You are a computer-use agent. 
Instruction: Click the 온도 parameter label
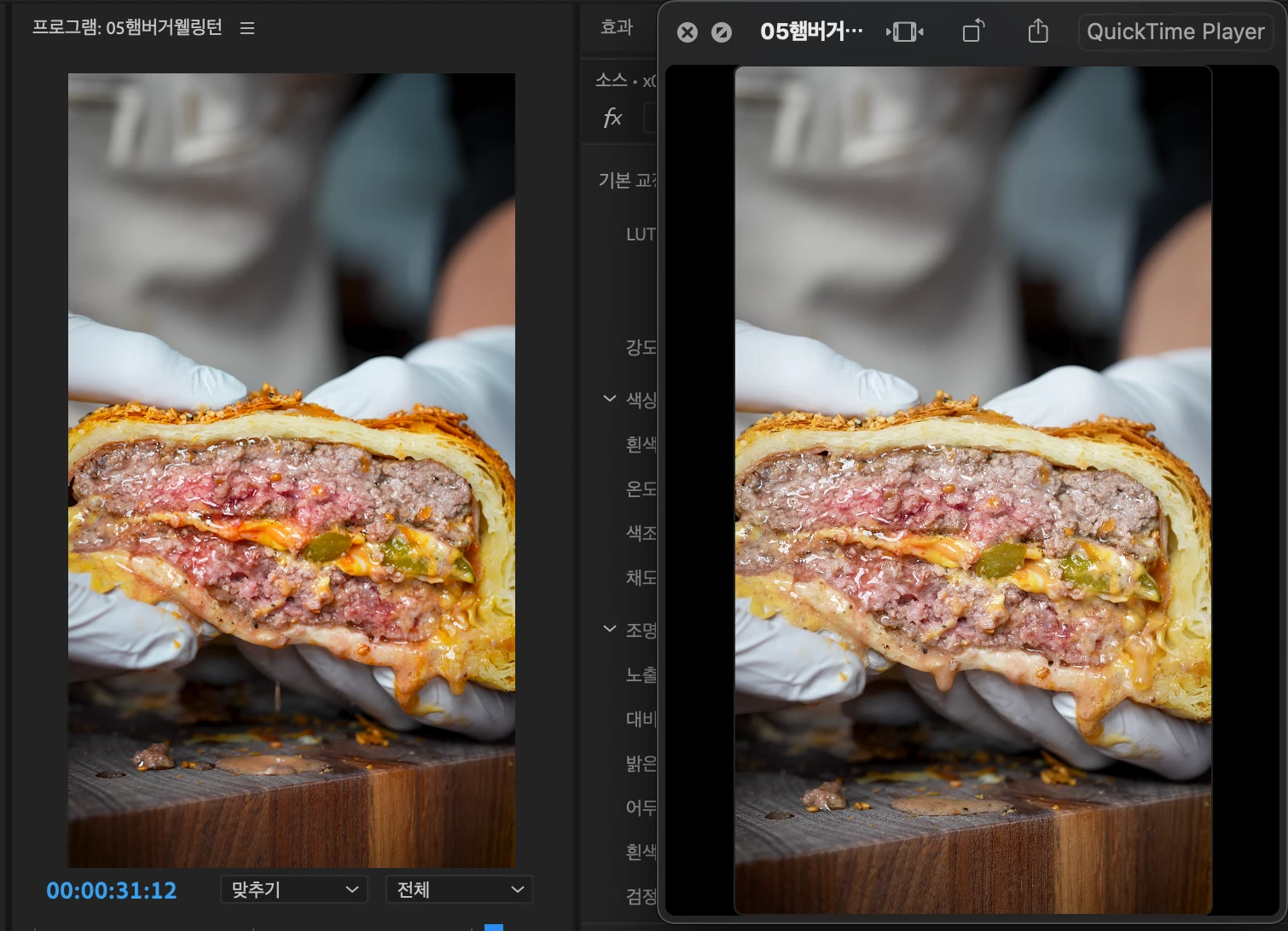point(641,489)
